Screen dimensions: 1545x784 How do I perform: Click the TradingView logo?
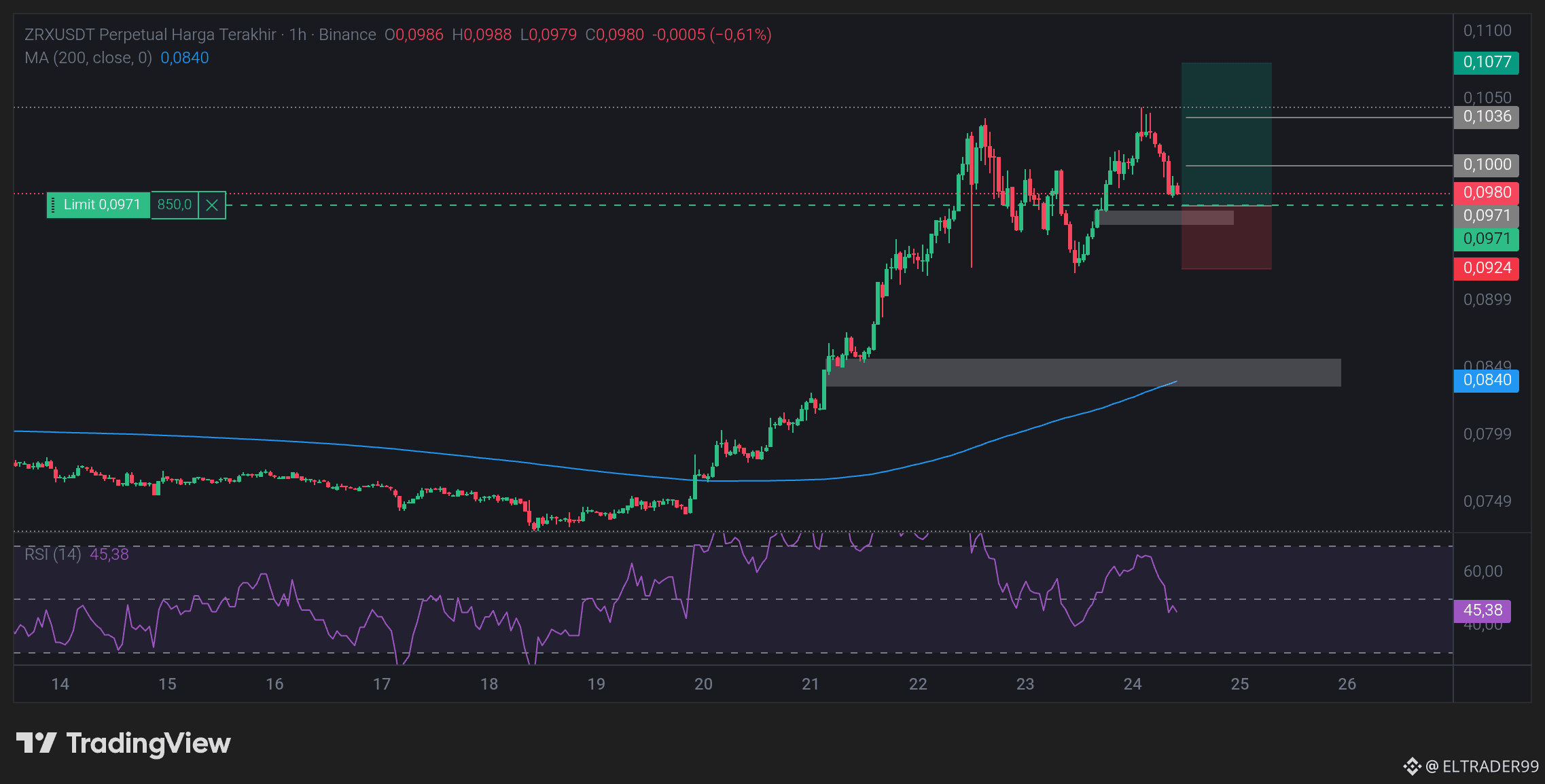pos(123,744)
